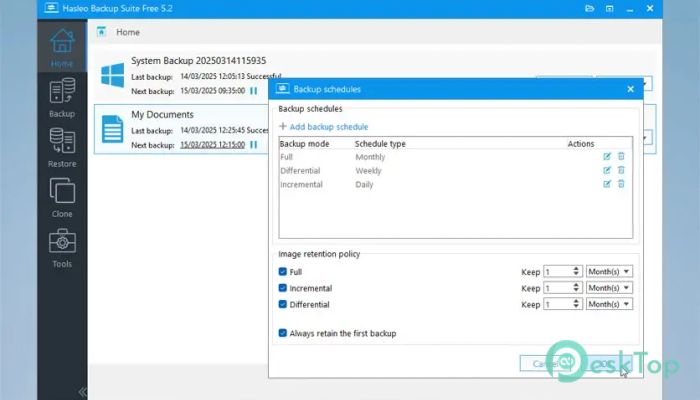The width and height of the screenshot is (700, 400).
Task: Pause the My Documents next schedule
Action: click(x=254, y=145)
